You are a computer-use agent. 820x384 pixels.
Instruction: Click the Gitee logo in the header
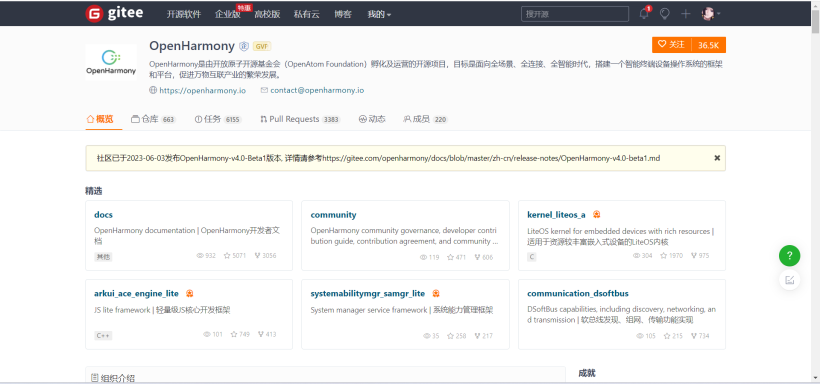pyautogui.click(x=114, y=14)
